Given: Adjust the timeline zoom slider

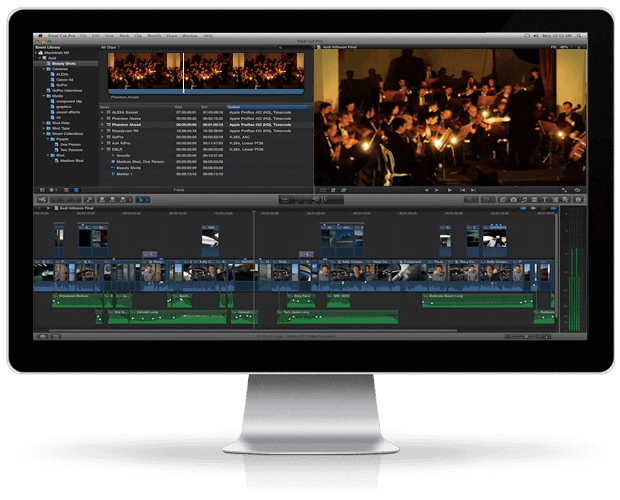Looking at the screenshot, I should tap(526, 336).
